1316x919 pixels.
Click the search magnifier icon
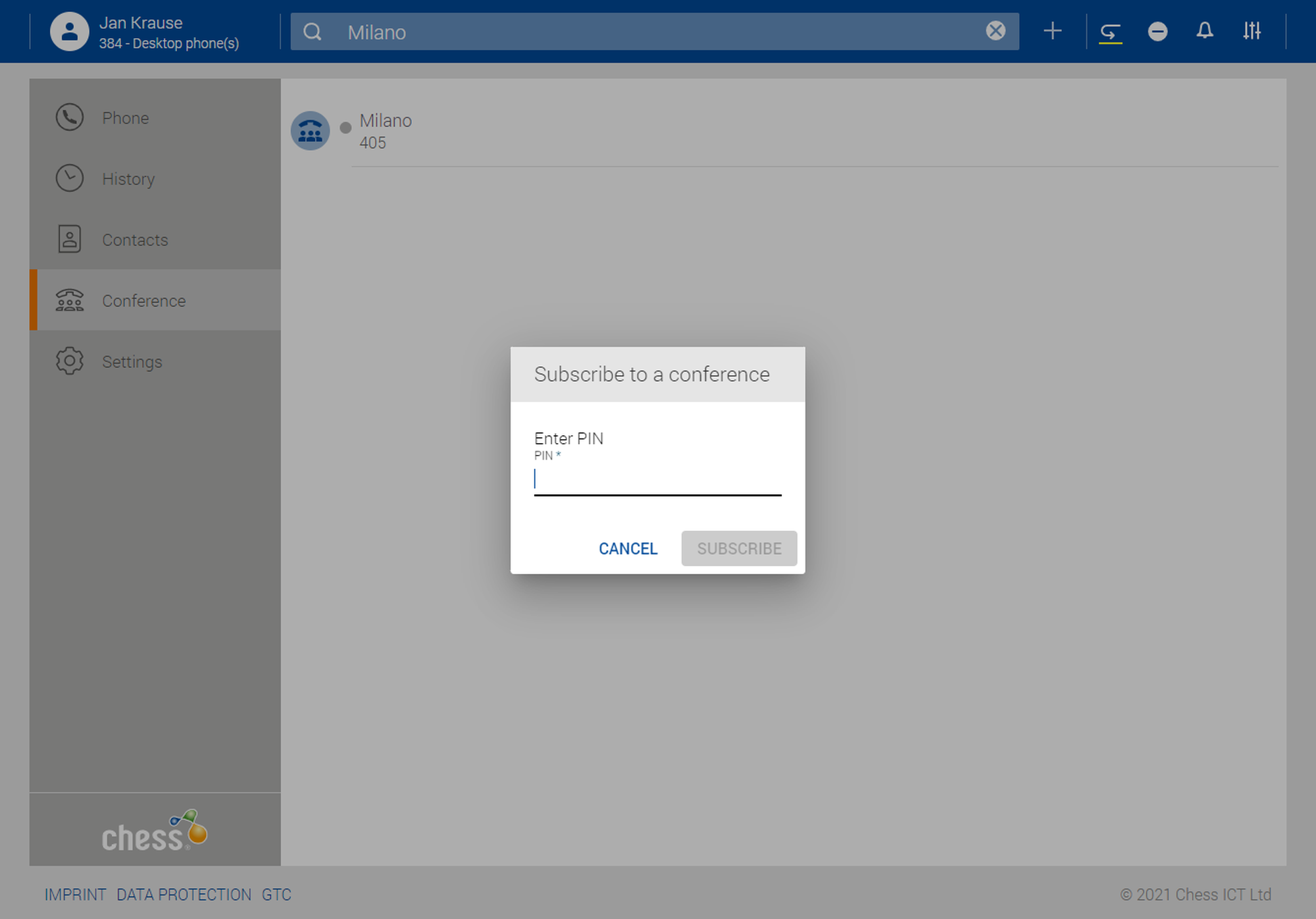point(313,32)
